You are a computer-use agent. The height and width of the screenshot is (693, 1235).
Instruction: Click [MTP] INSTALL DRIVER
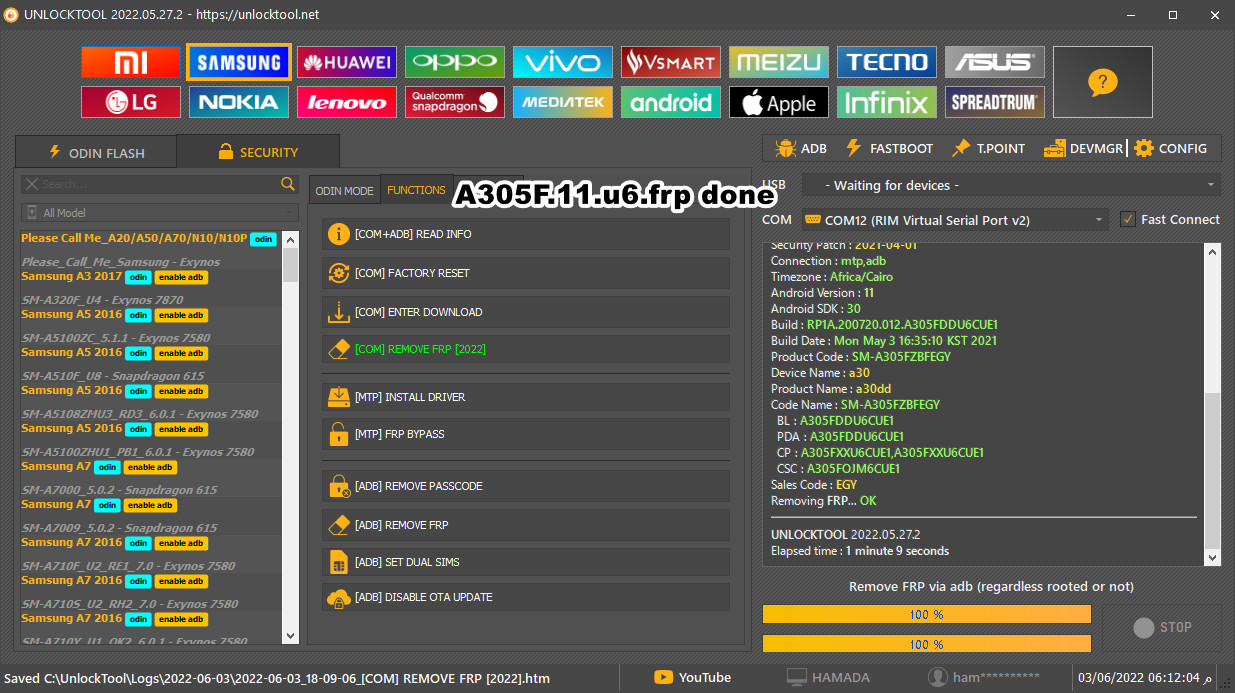(x=525, y=397)
